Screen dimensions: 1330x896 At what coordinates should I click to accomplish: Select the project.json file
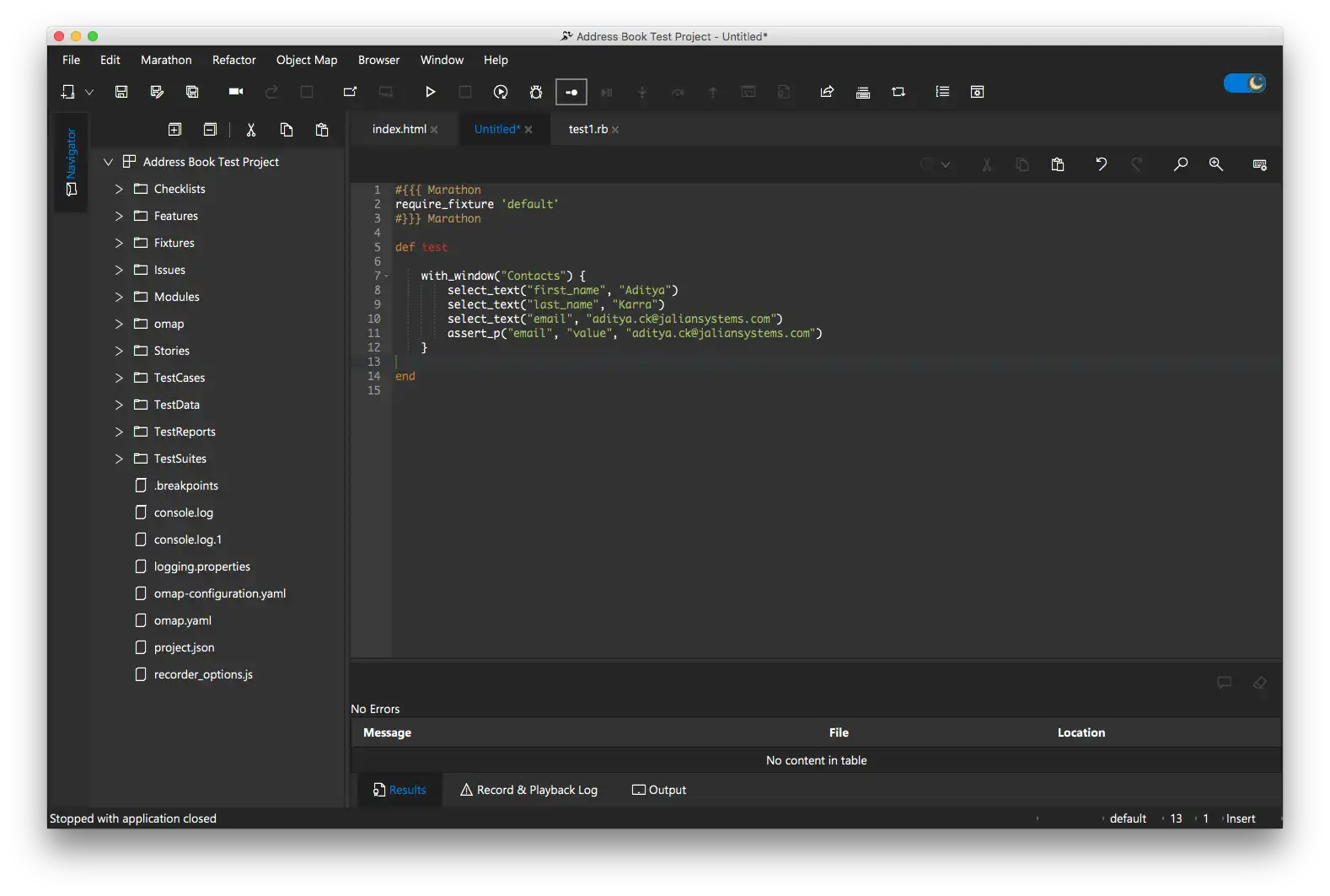coord(184,647)
